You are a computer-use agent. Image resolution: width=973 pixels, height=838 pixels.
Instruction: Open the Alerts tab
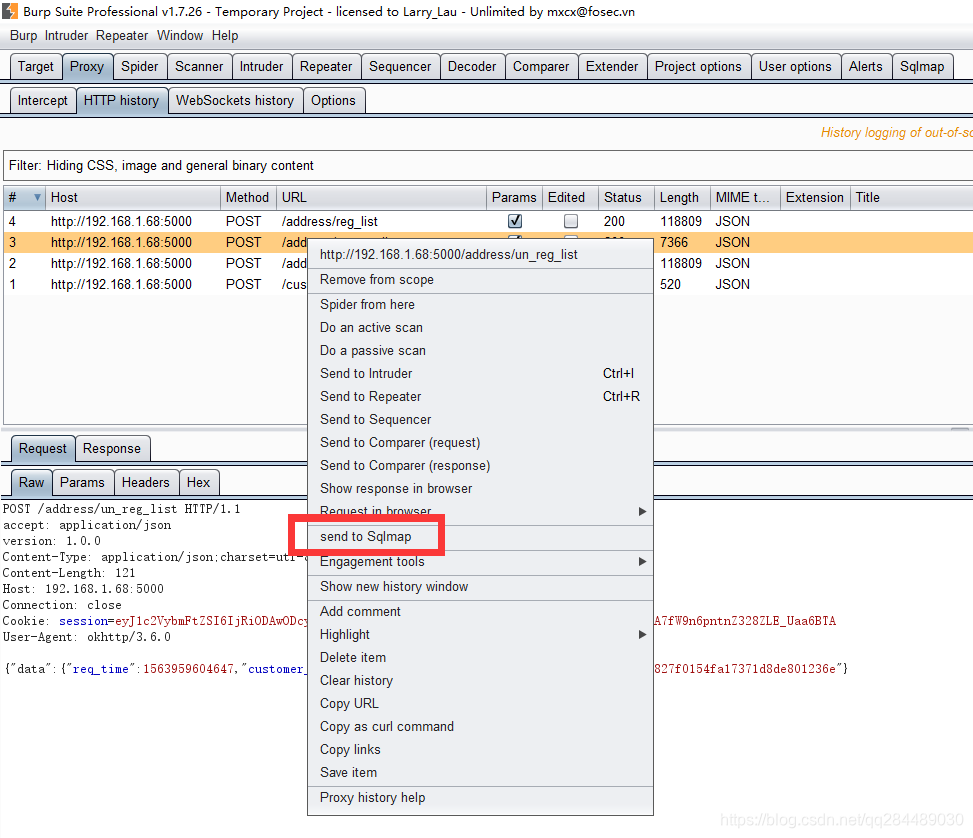(x=866, y=66)
